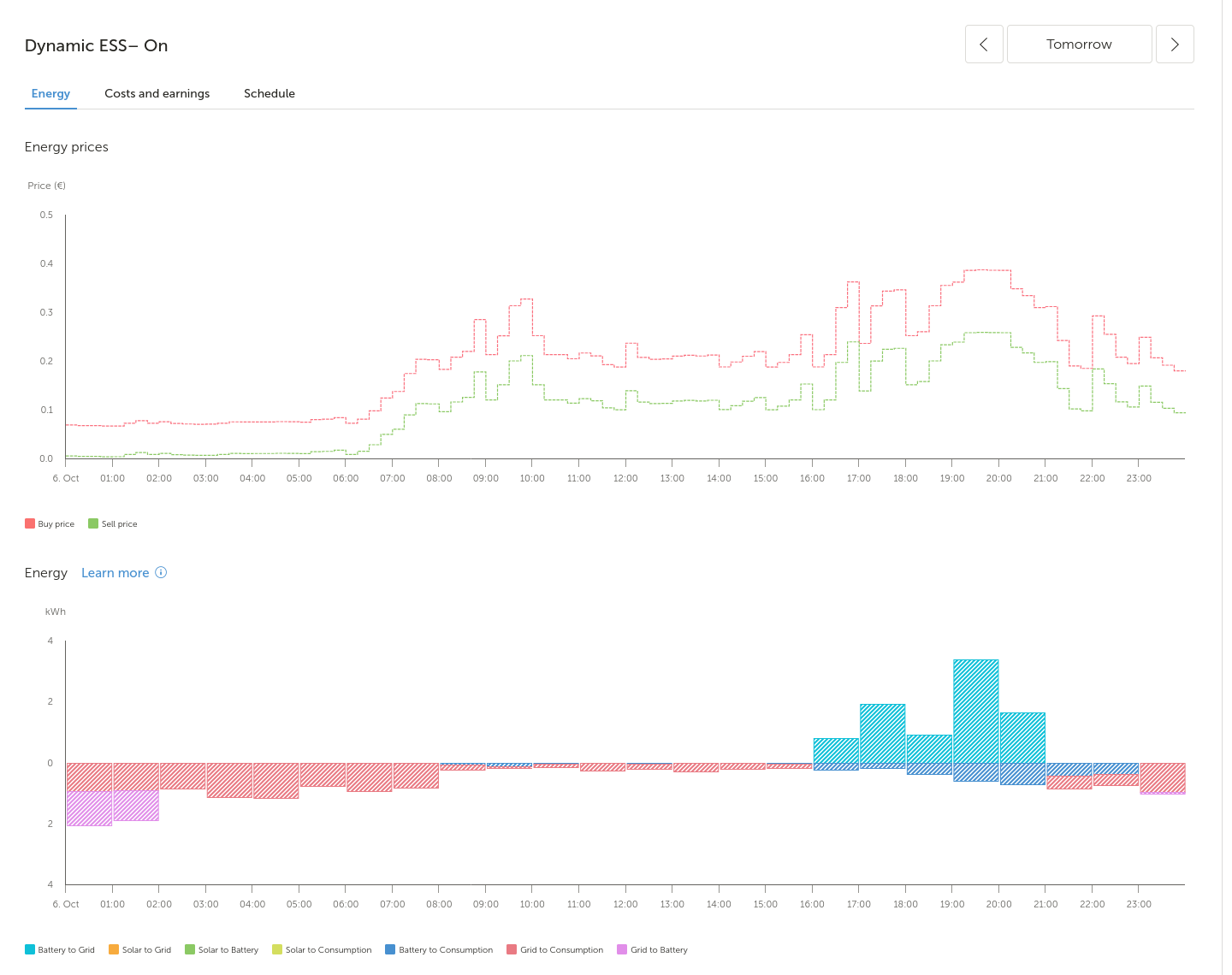Image resolution: width=1232 pixels, height=975 pixels.
Task: Toggle Buy price series in legend
Action: point(50,523)
